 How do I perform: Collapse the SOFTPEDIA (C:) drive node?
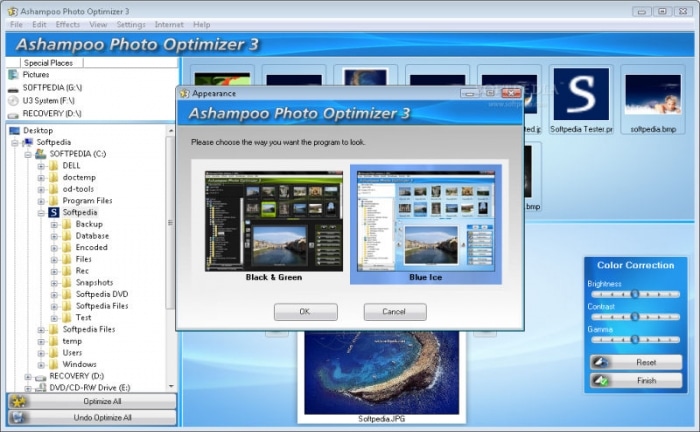click(28, 154)
